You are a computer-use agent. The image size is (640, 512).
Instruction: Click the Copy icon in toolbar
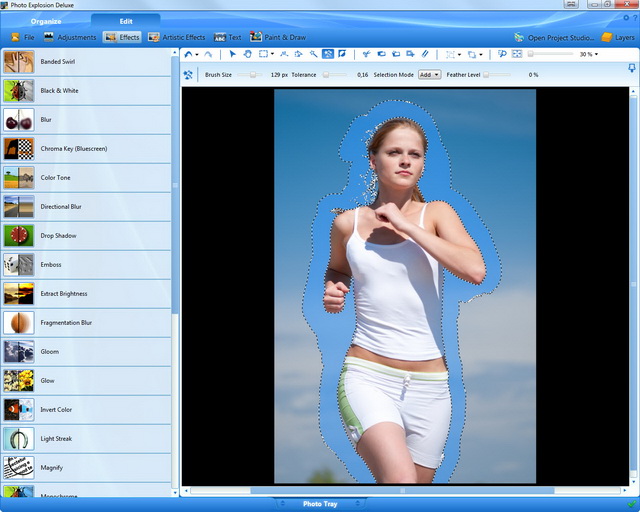pyautogui.click(x=381, y=54)
